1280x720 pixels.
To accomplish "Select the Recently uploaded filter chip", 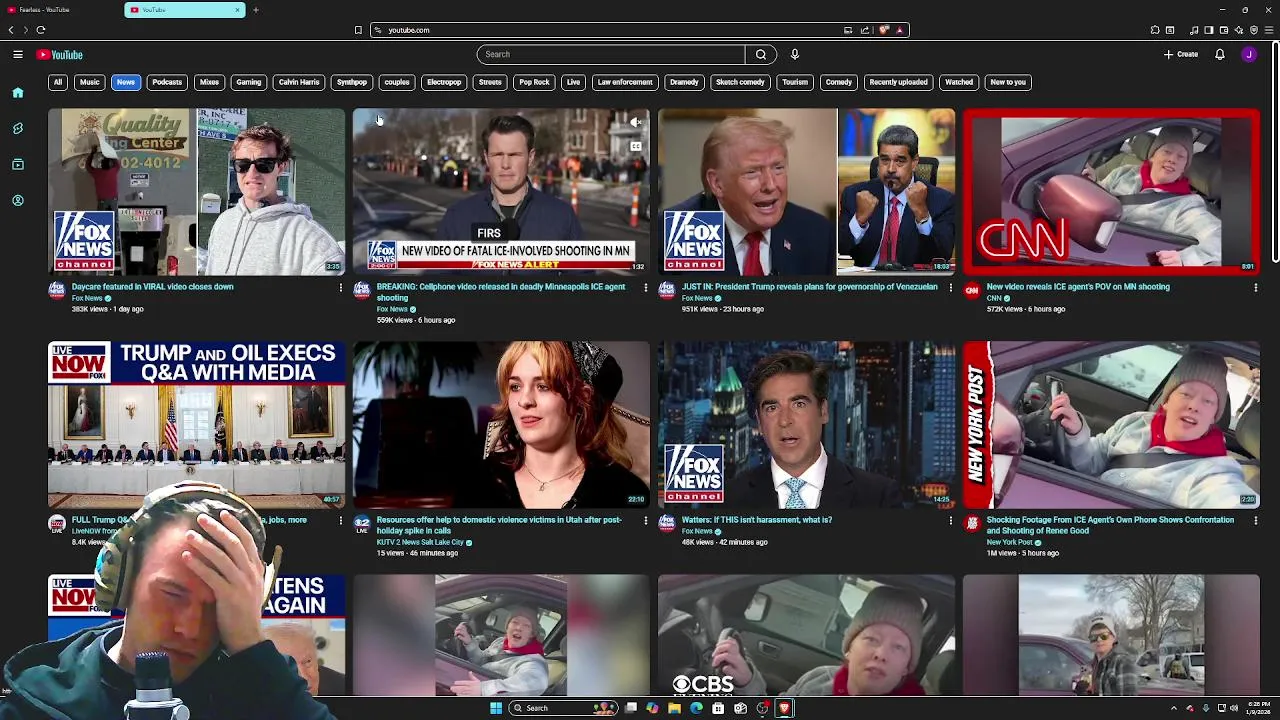I will point(898,82).
